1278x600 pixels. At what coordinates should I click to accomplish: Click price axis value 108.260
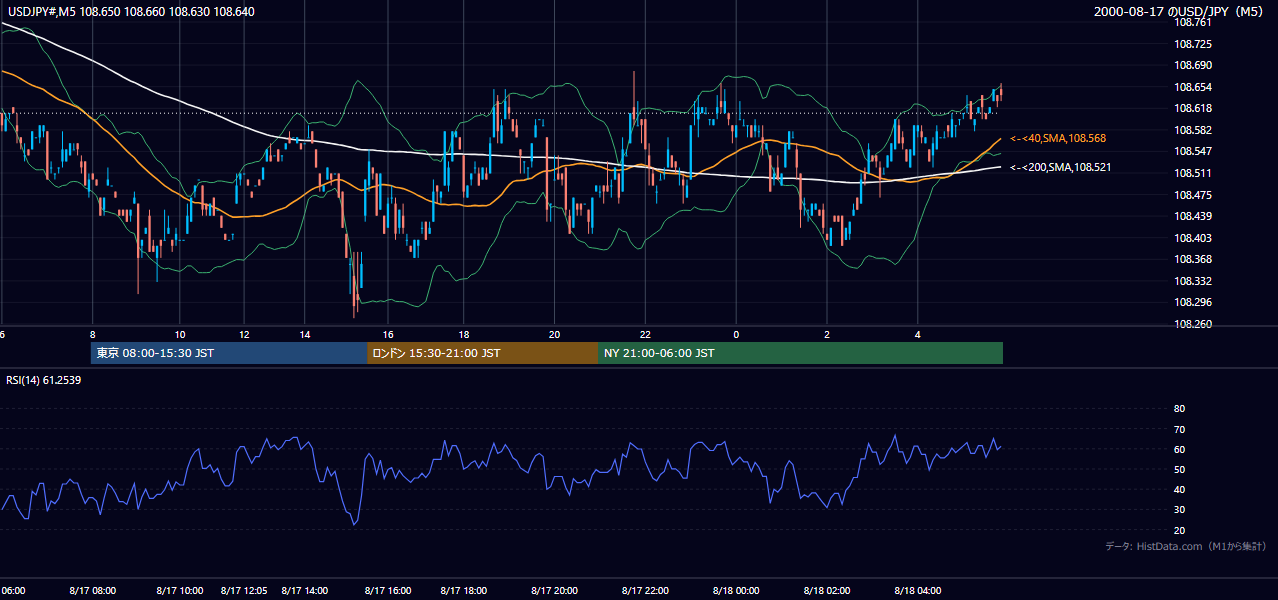(1192, 324)
